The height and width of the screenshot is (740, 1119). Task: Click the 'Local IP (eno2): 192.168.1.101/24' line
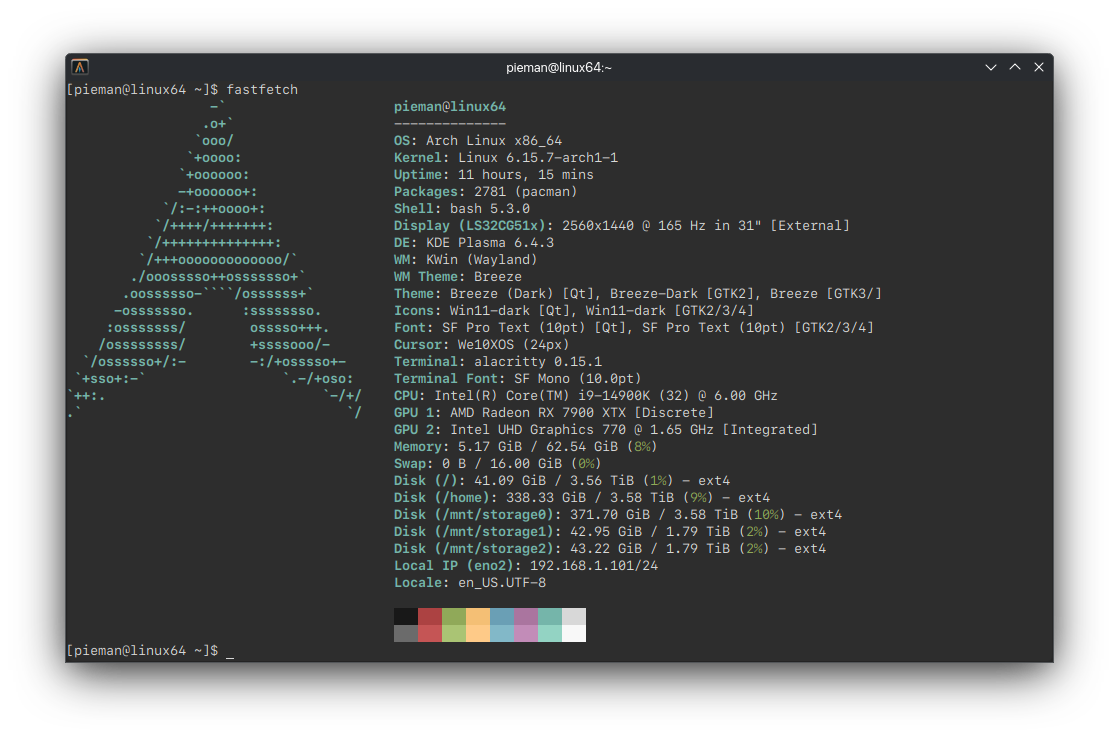[x=526, y=566]
